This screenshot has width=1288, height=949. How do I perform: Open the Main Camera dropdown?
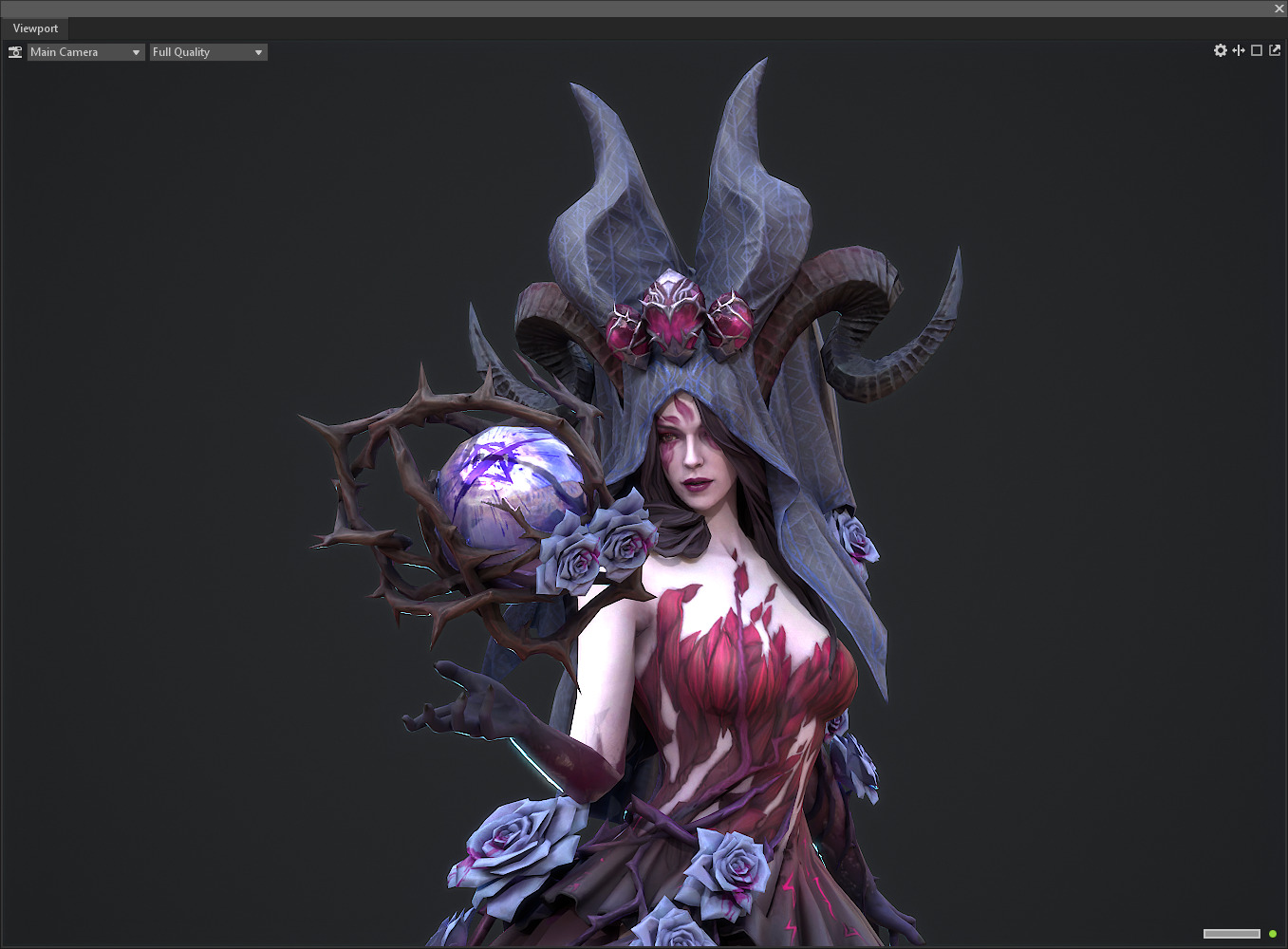tap(85, 52)
